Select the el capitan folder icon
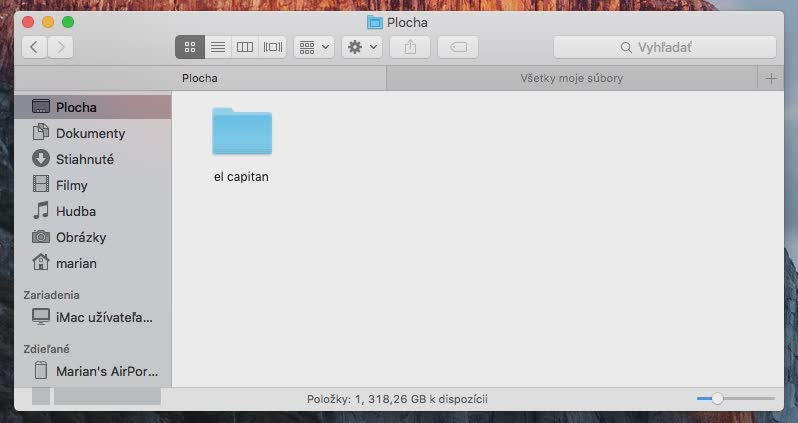The height and width of the screenshot is (423, 798). [x=242, y=131]
